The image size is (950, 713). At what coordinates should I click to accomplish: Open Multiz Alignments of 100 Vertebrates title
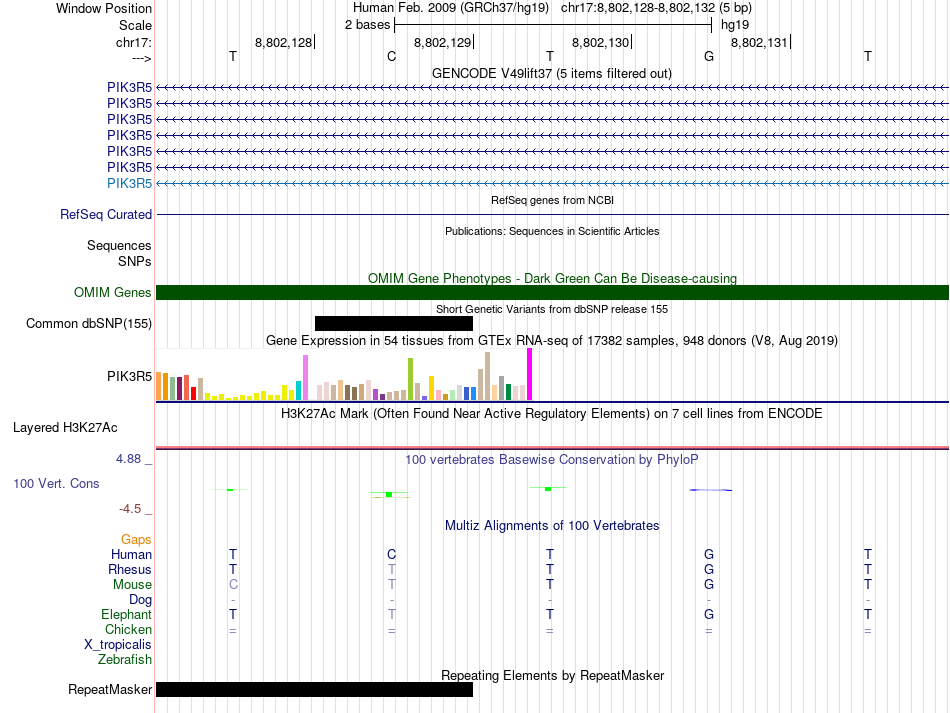point(552,525)
